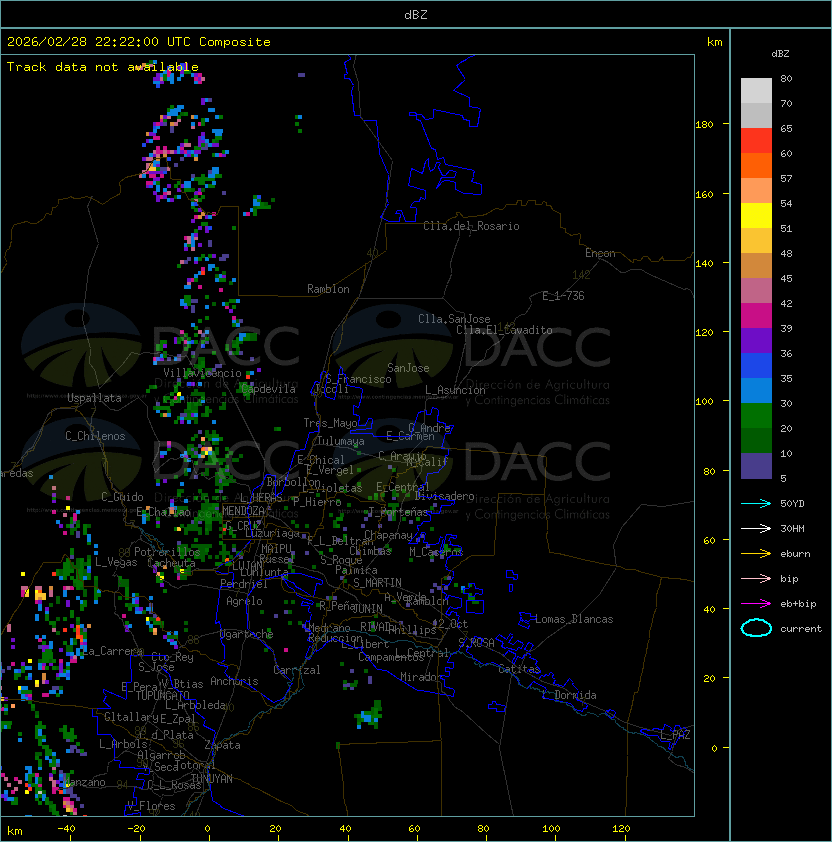The height and width of the screenshot is (842, 832).
Task: Click the TUNUYAN map label
Action: pos(212,779)
